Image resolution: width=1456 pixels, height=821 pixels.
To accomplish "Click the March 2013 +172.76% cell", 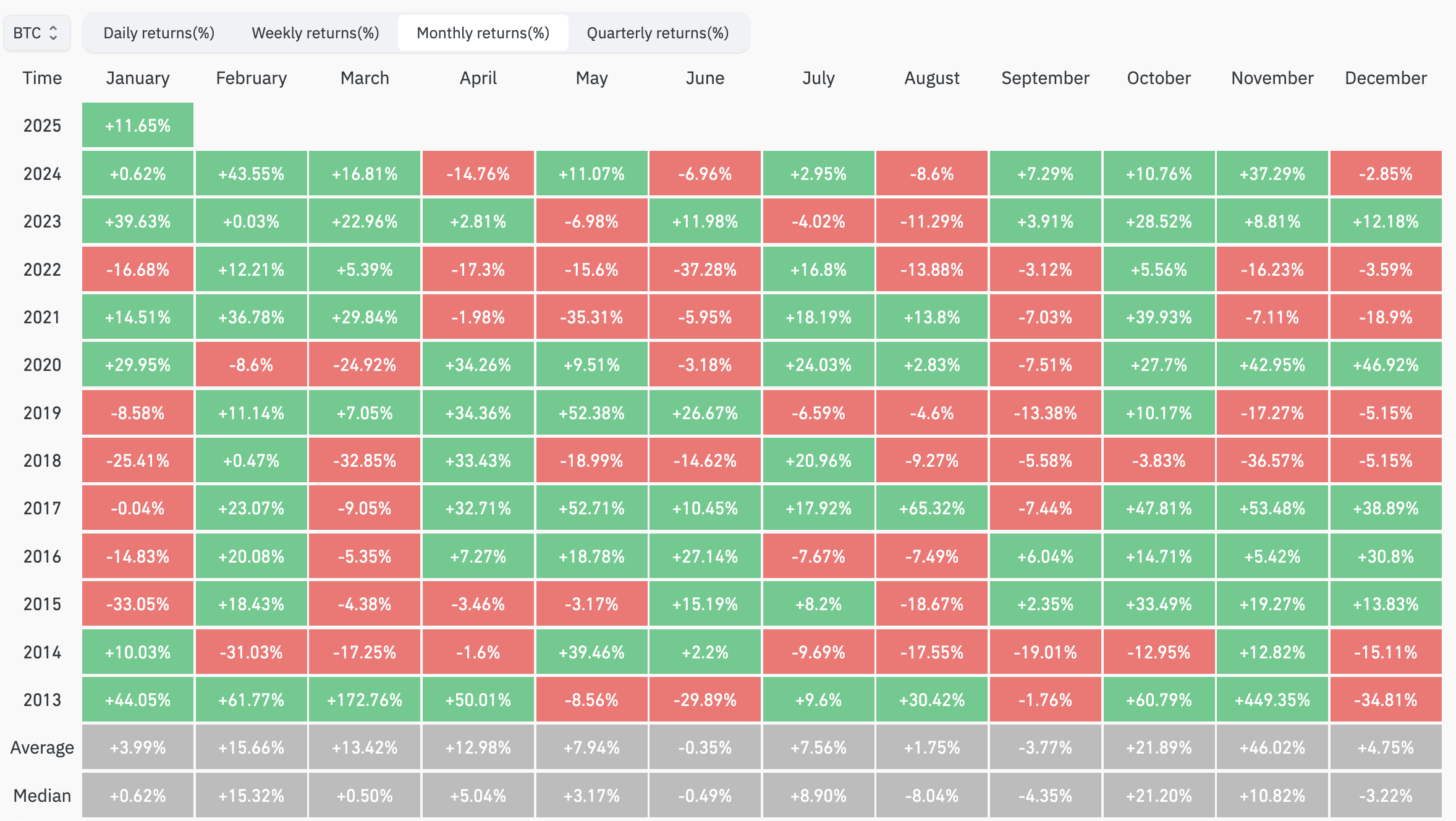I will coord(365,700).
